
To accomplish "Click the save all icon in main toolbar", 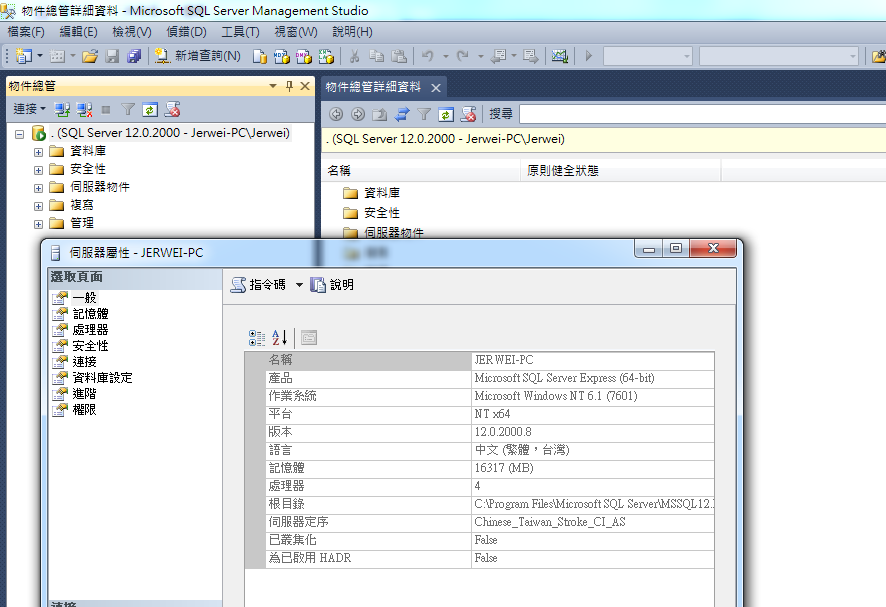I will [x=134, y=56].
